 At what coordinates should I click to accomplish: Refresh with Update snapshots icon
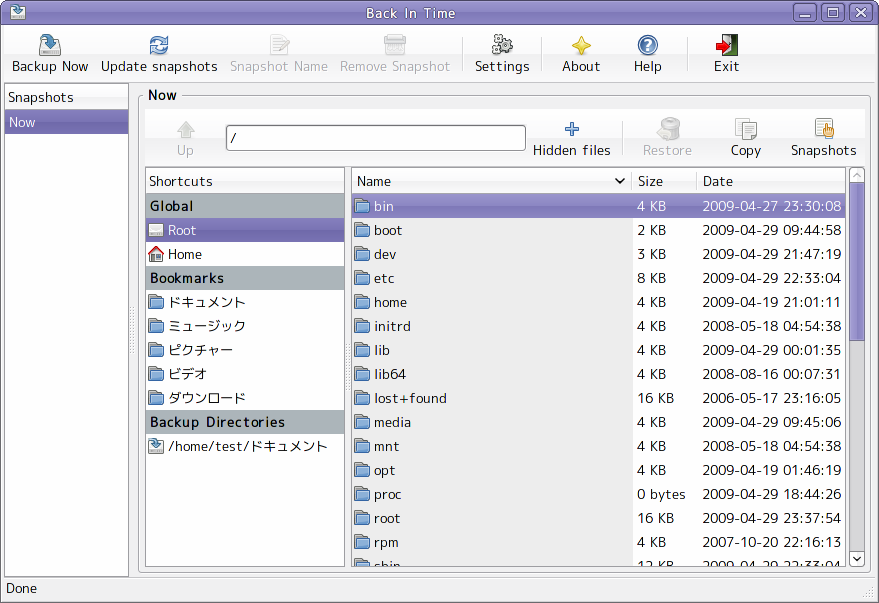[x=159, y=45]
